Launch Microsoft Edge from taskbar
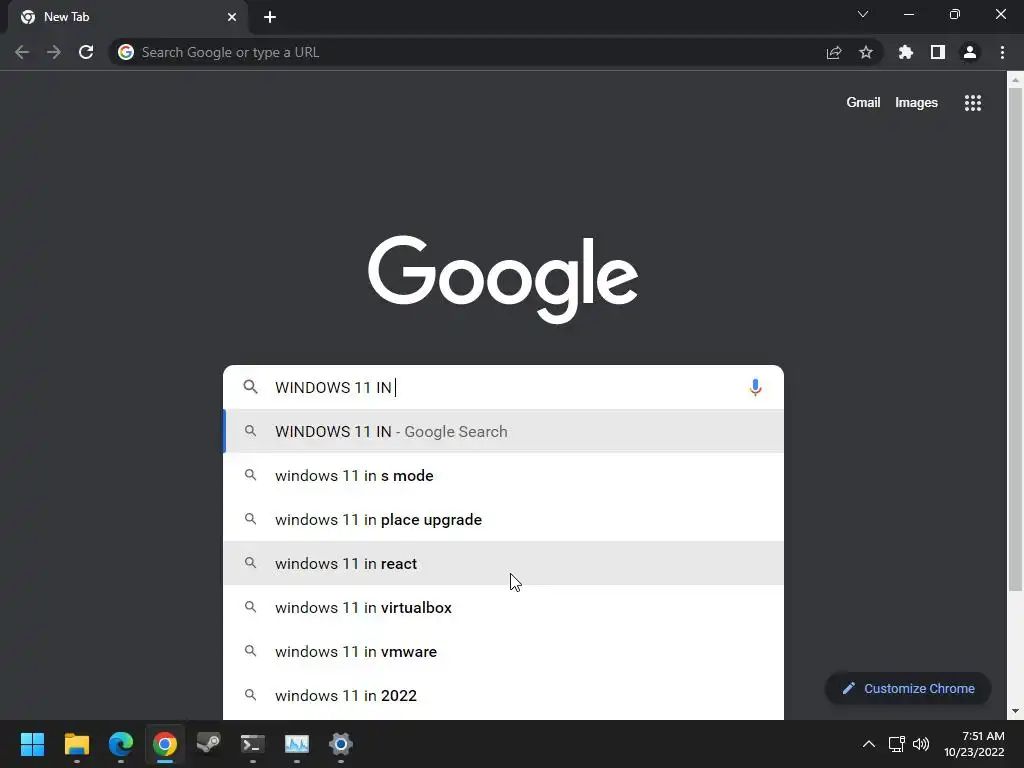This screenshot has width=1024, height=768. point(121,744)
